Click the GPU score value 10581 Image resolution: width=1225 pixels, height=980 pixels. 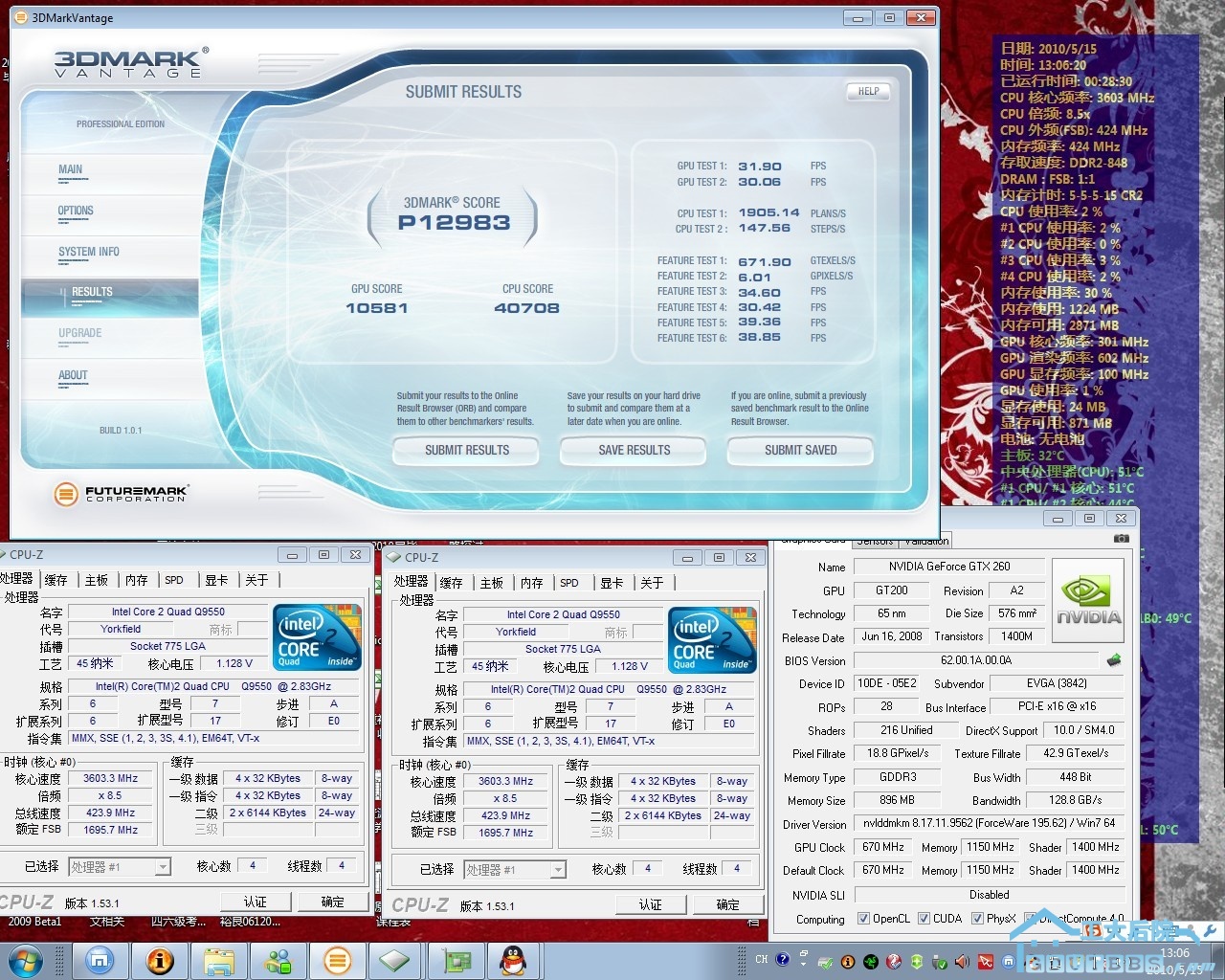tap(377, 308)
